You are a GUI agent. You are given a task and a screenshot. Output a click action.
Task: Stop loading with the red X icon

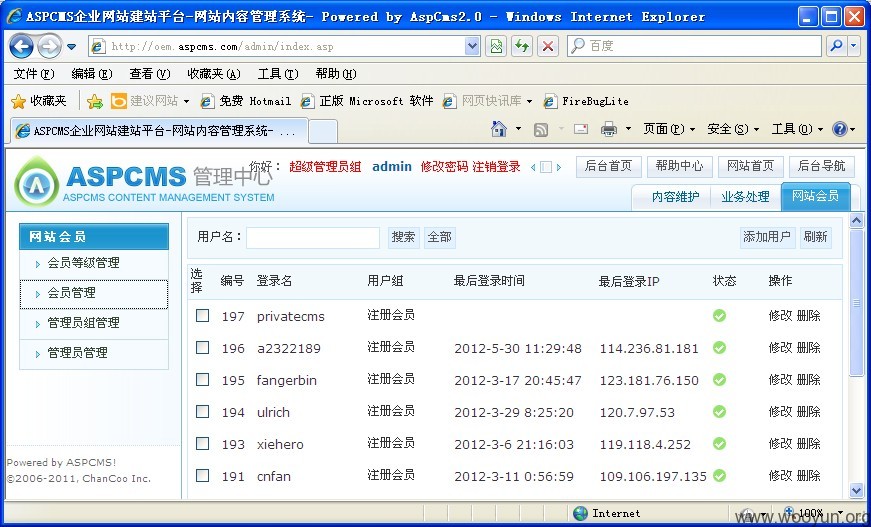point(548,47)
